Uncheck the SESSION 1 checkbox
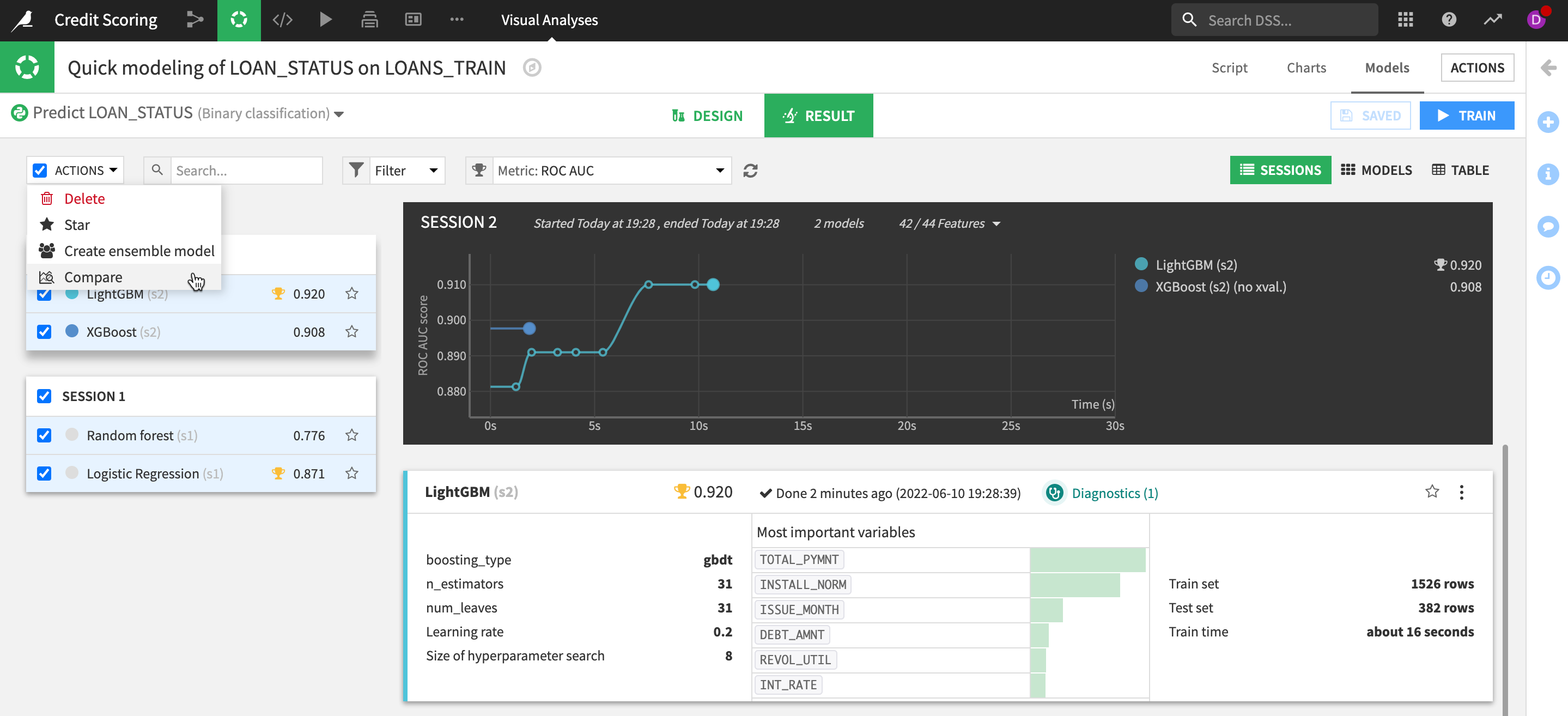1568x716 pixels. point(44,396)
